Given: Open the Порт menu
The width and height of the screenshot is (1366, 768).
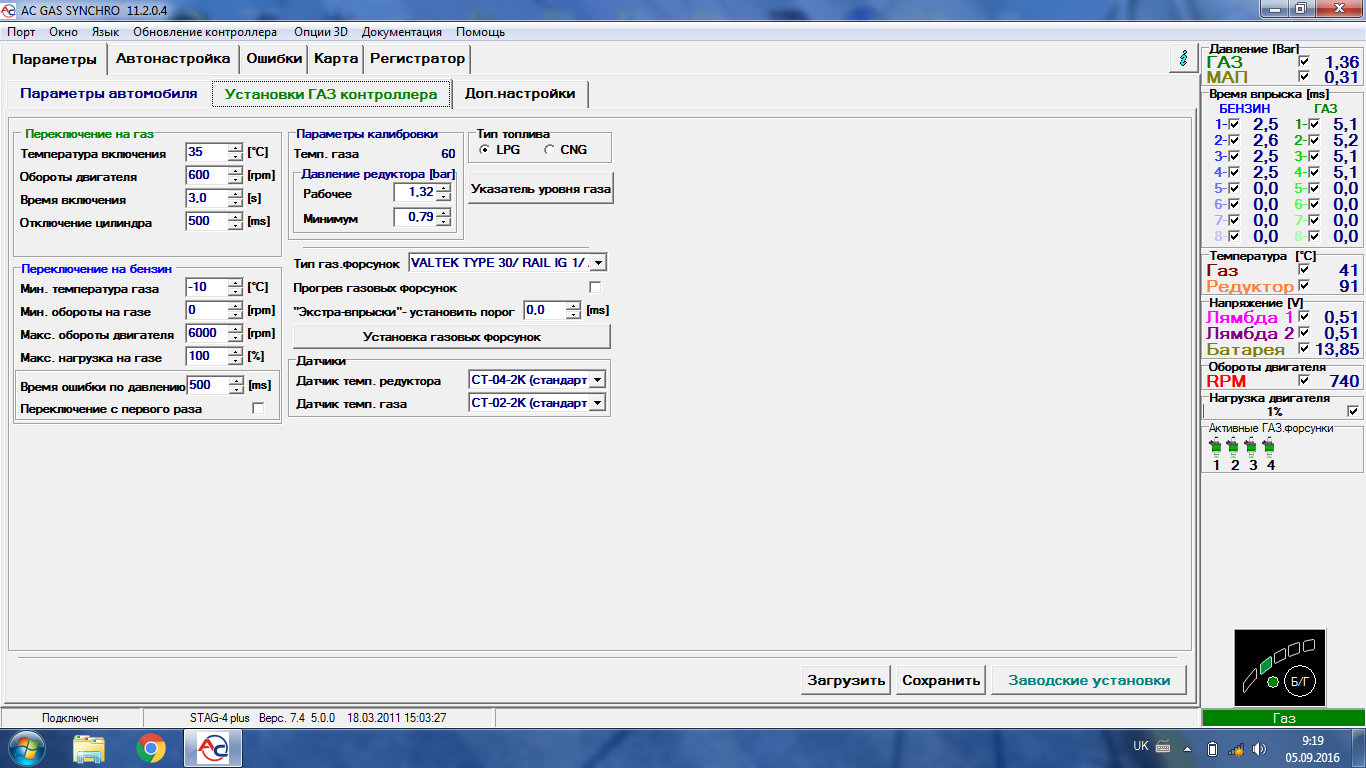Looking at the screenshot, I should (21, 32).
